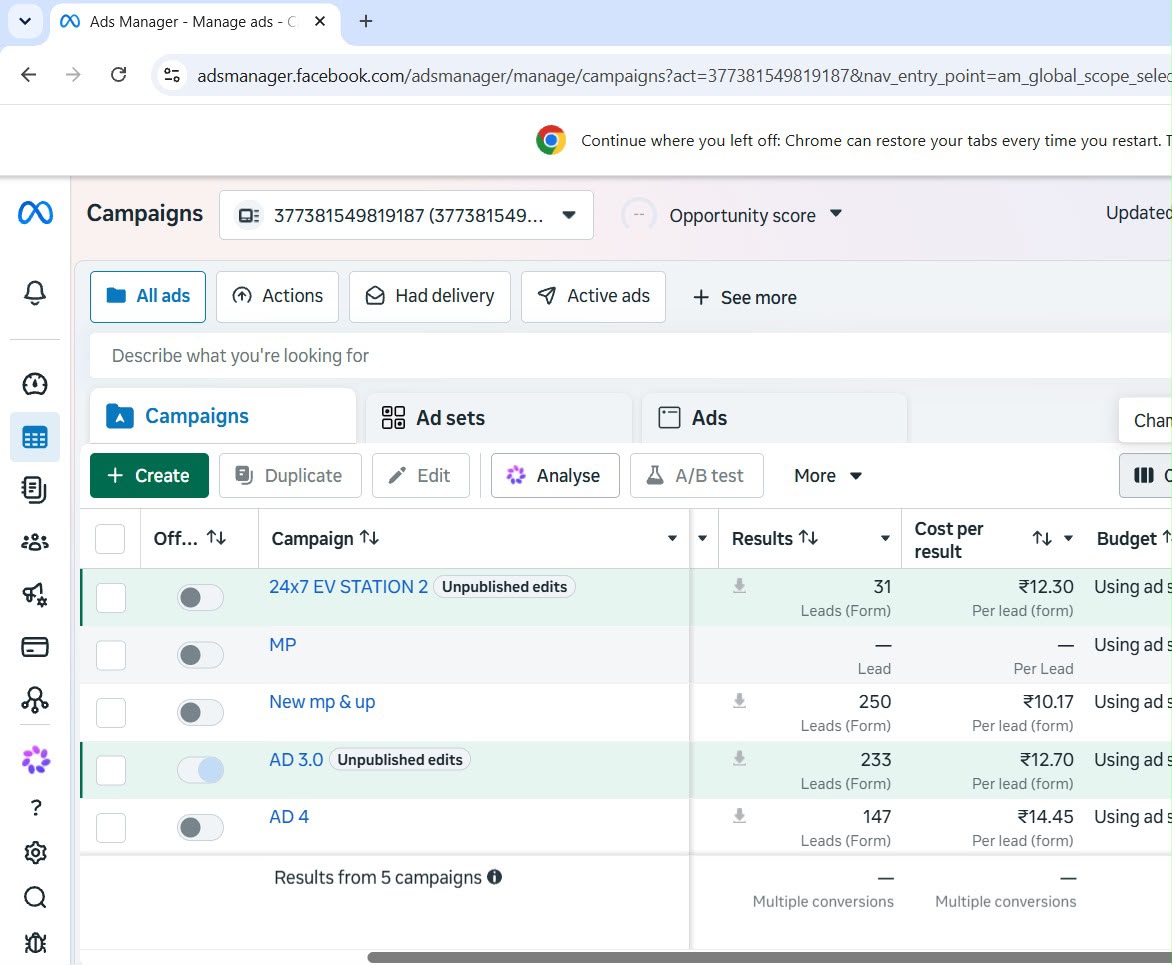1172x965 pixels.
Task: Switch to the Ad sets tab
Action: pyautogui.click(x=499, y=418)
